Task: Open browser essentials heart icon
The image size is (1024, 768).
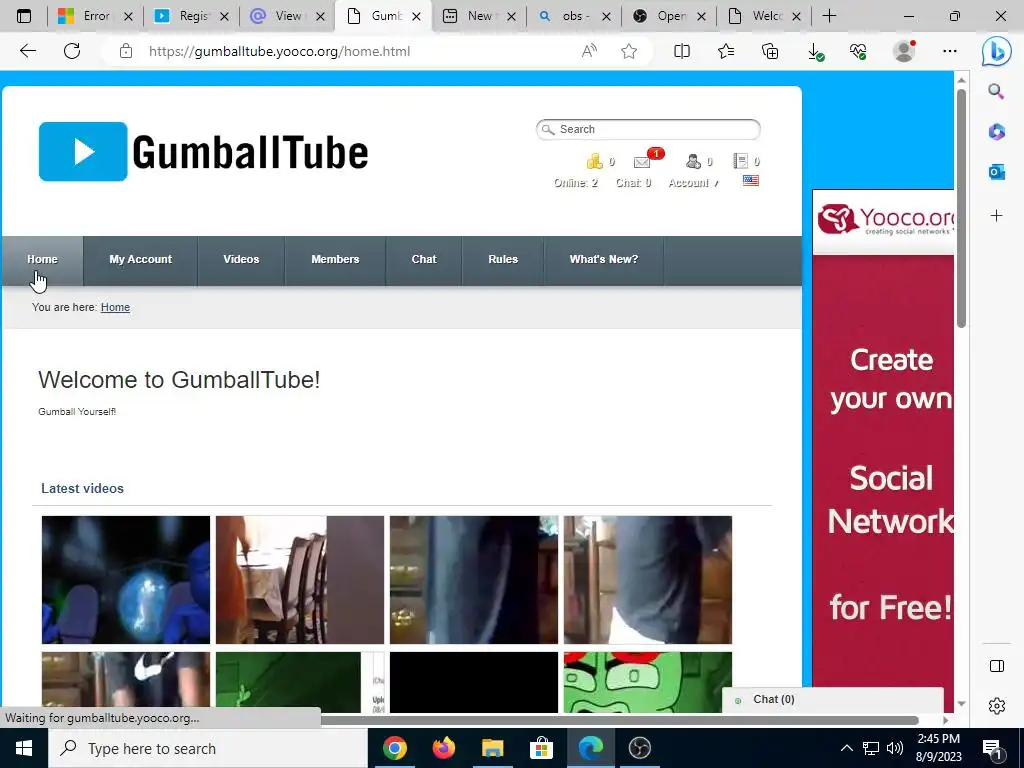Action: [x=858, y=51]
